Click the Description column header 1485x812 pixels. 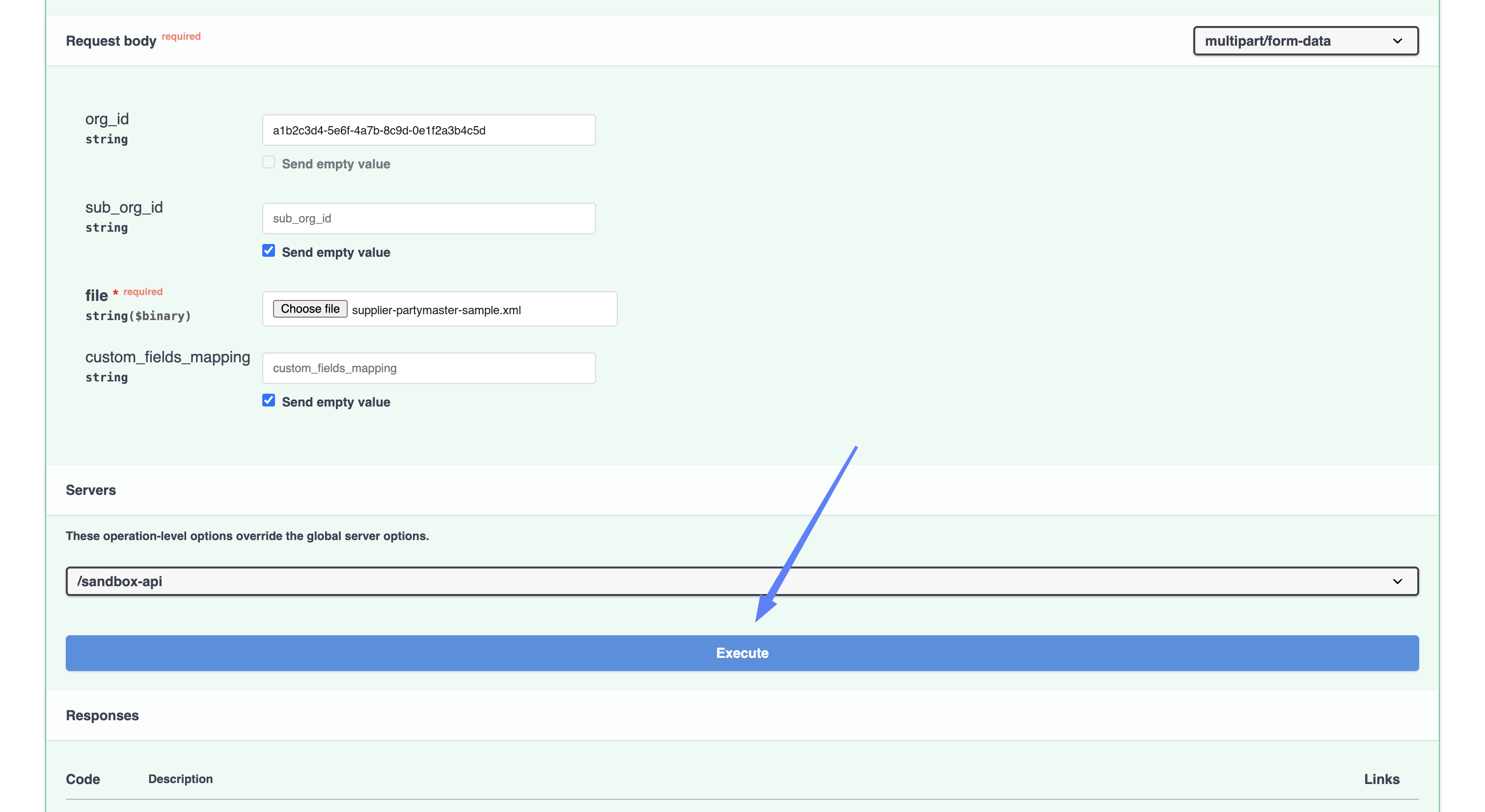coord(180,779)
